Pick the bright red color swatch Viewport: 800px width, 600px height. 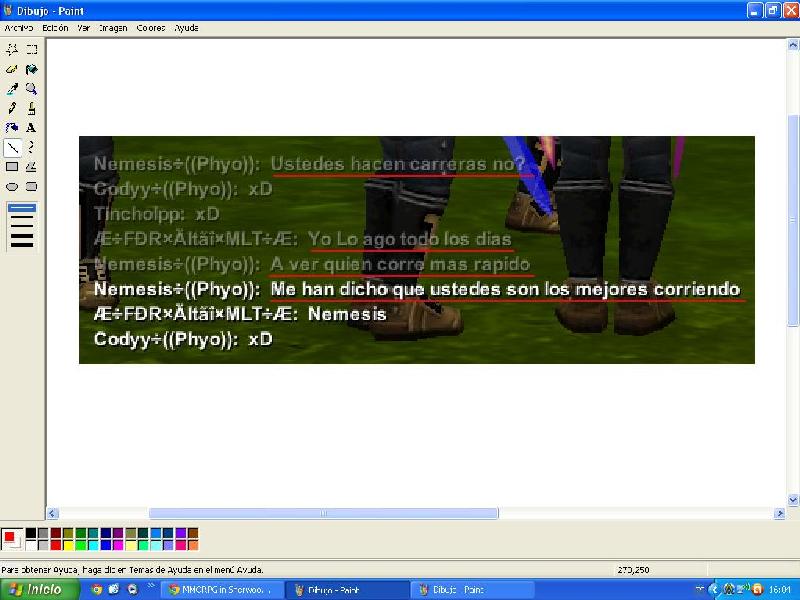56,545
